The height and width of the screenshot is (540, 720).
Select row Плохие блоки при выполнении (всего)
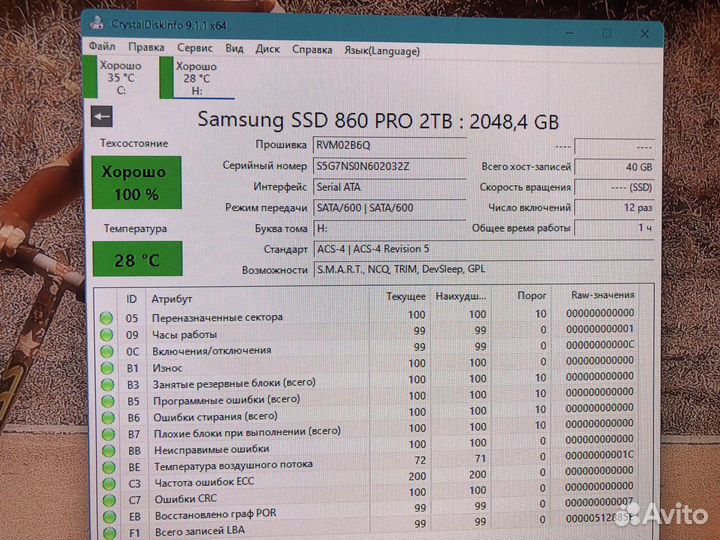tap(367, 429)
